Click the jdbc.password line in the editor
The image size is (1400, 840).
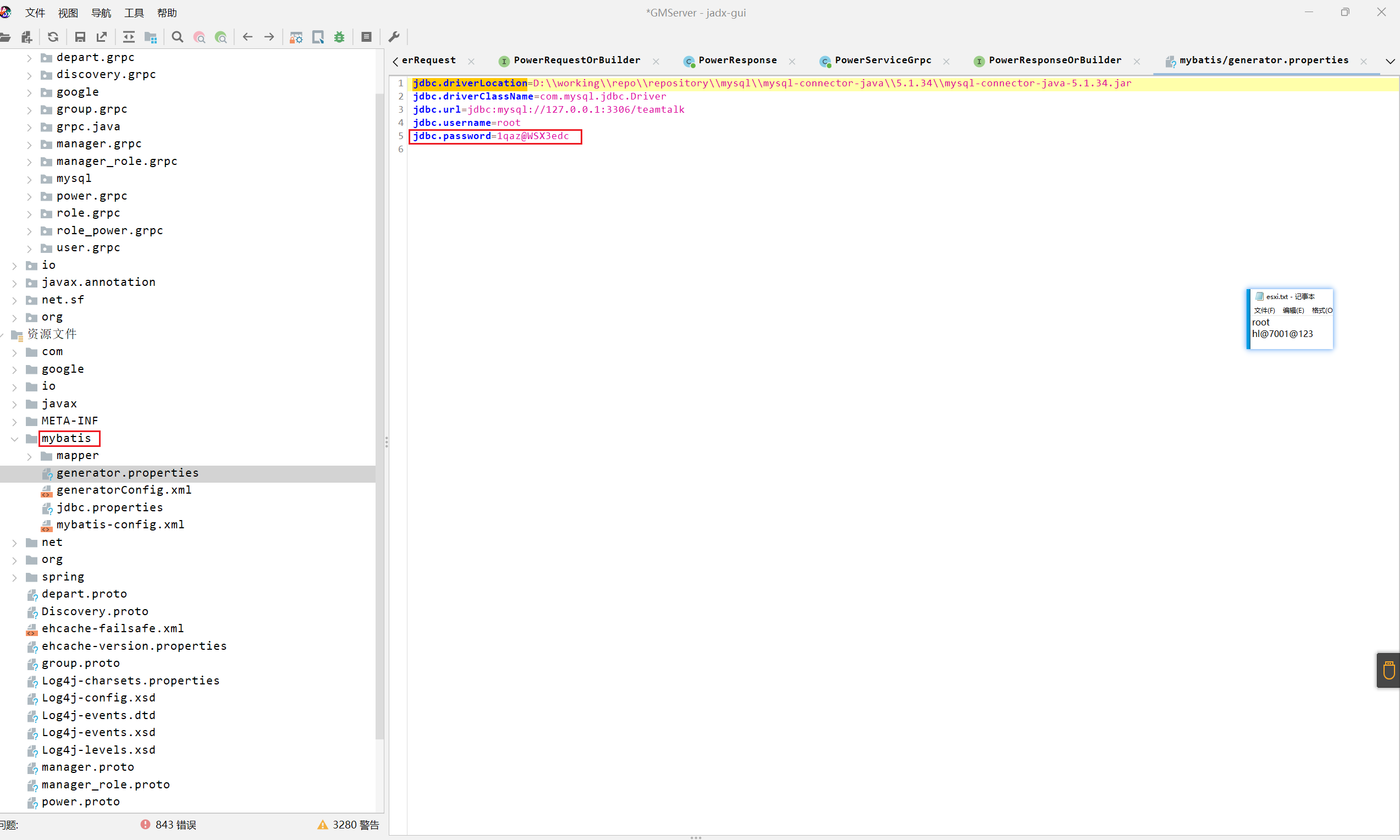[x=491, y=136]
